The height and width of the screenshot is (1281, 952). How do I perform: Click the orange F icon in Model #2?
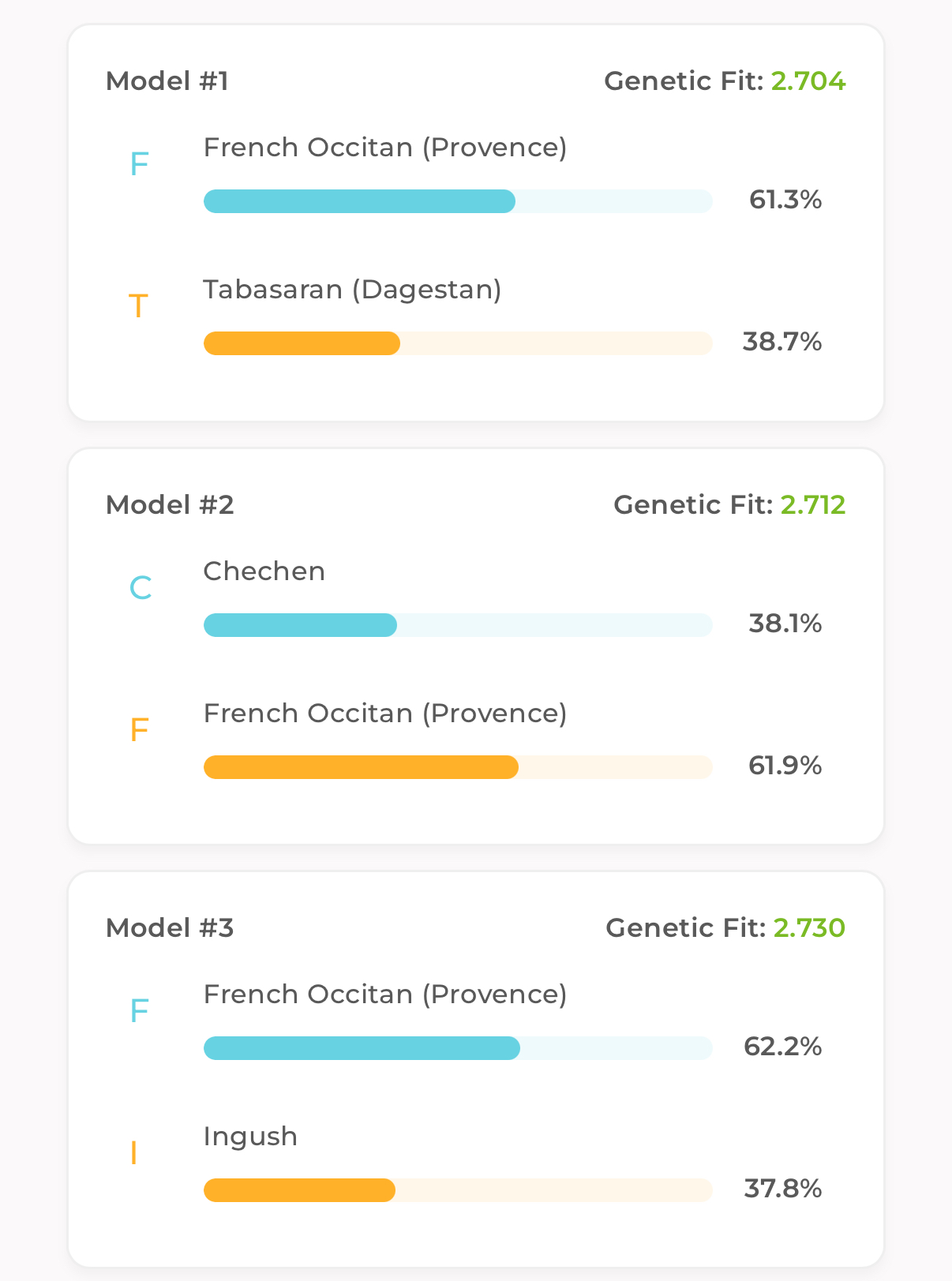coord(139,730)
